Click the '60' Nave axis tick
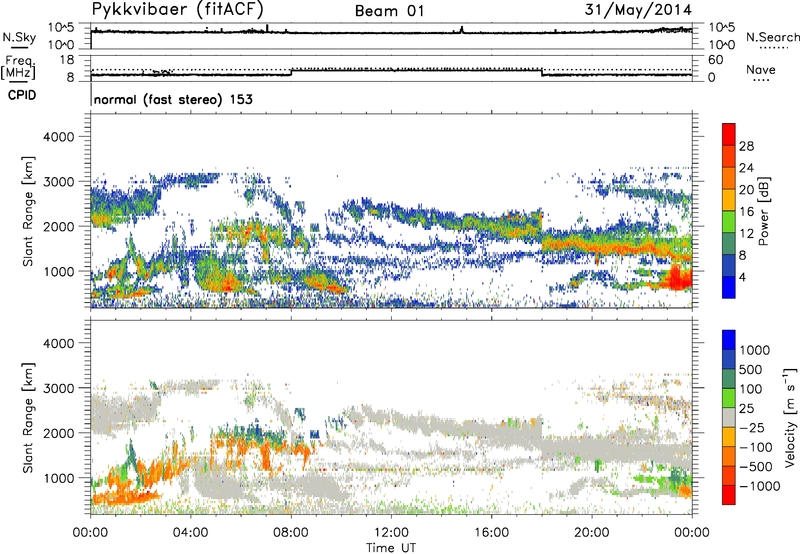800x554 pixels. click(x=715, y=60)
